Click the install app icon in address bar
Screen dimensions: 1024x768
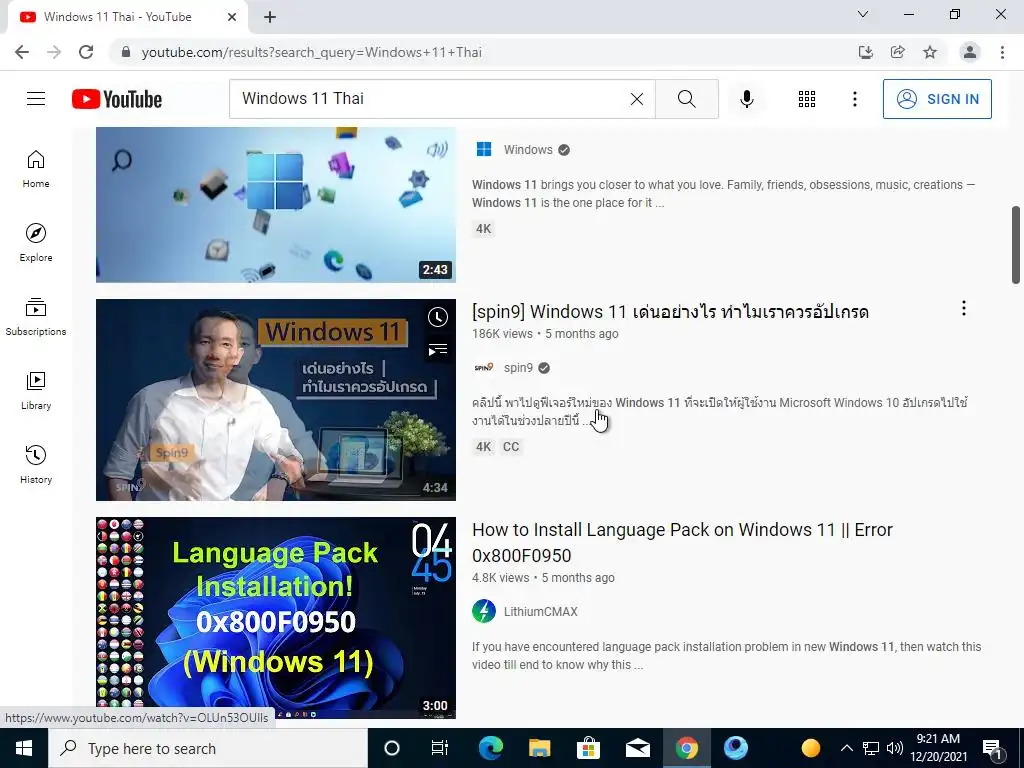865,52
